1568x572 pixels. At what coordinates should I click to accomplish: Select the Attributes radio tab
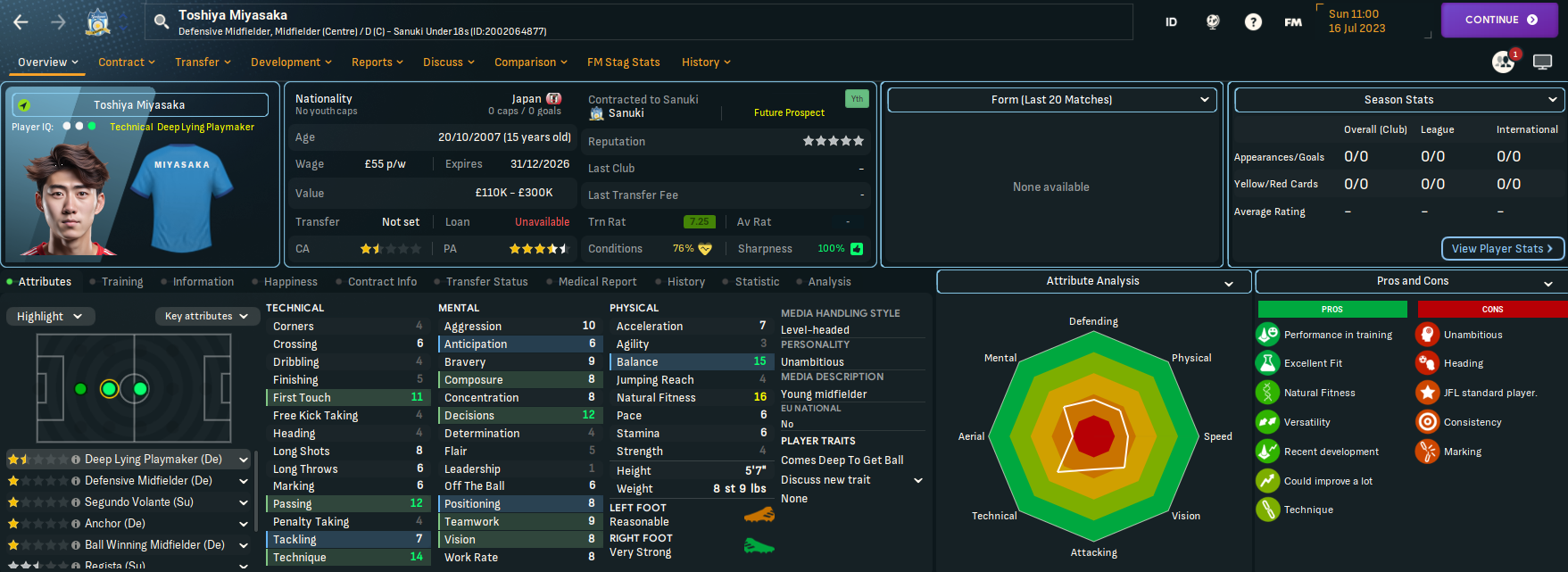point(39,282)
